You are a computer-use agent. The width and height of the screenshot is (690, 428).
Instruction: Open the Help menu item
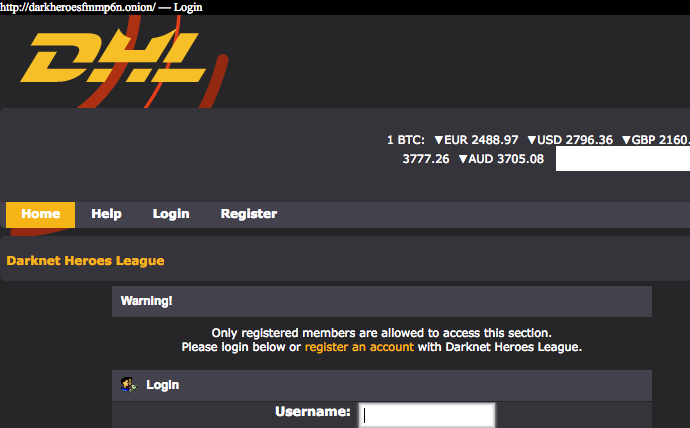click(106, 214)
